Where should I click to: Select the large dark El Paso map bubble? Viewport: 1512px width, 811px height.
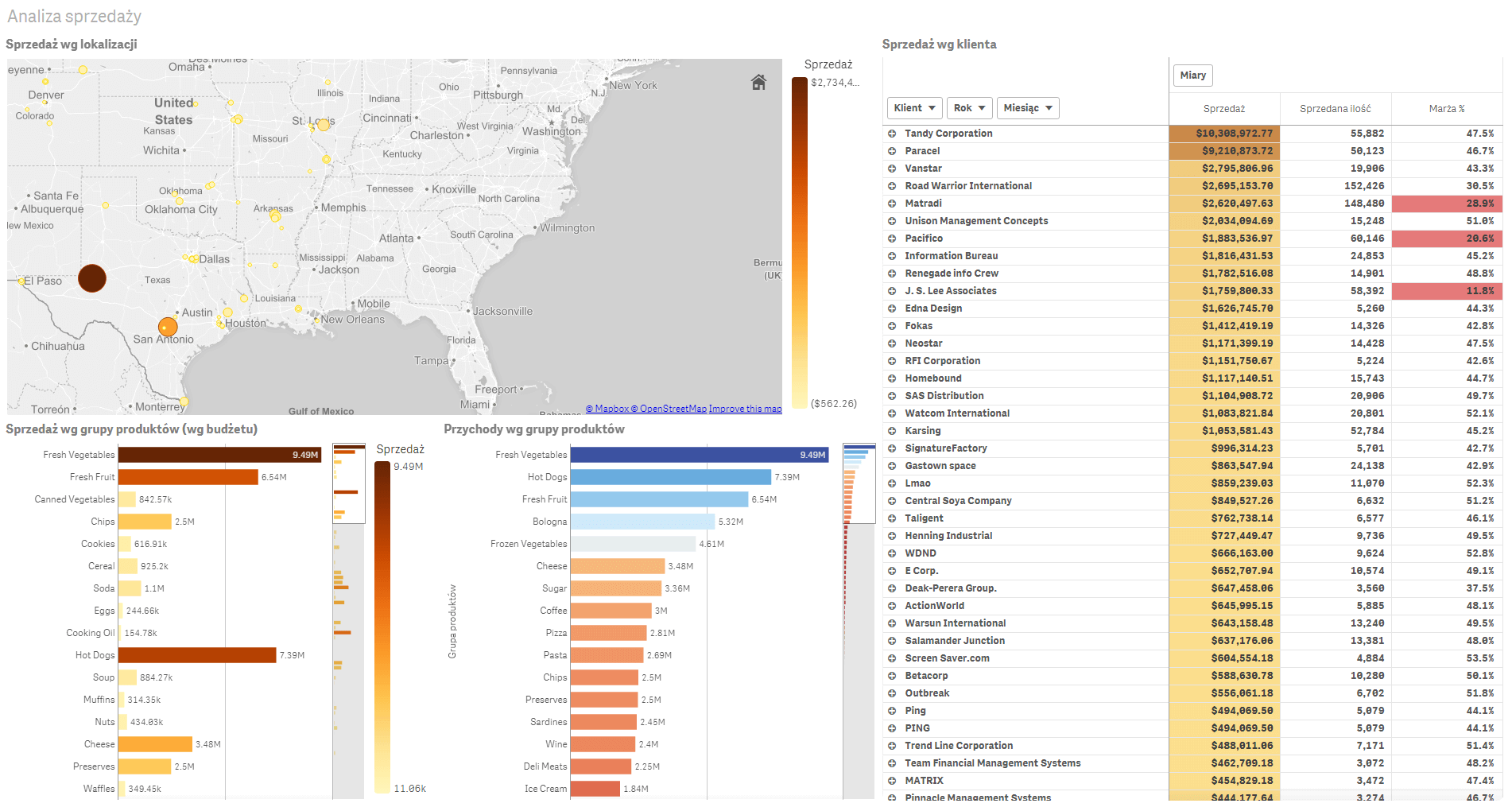coord(92,278)
